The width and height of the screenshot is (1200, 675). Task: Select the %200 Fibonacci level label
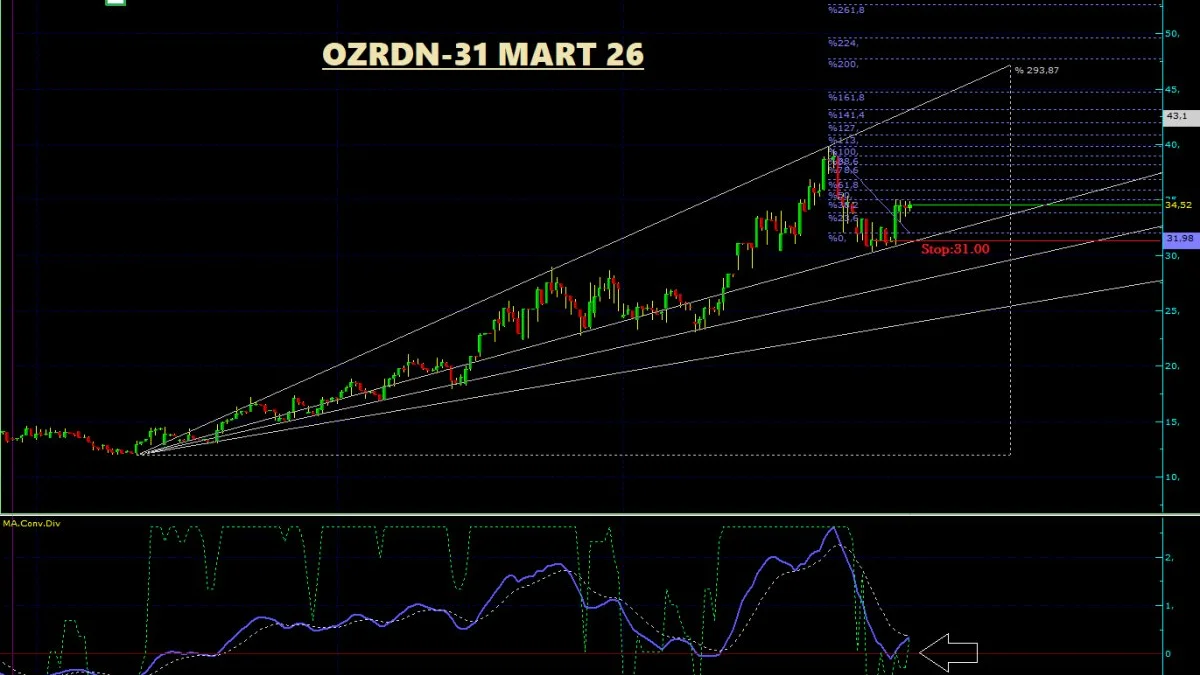[843, 63]
